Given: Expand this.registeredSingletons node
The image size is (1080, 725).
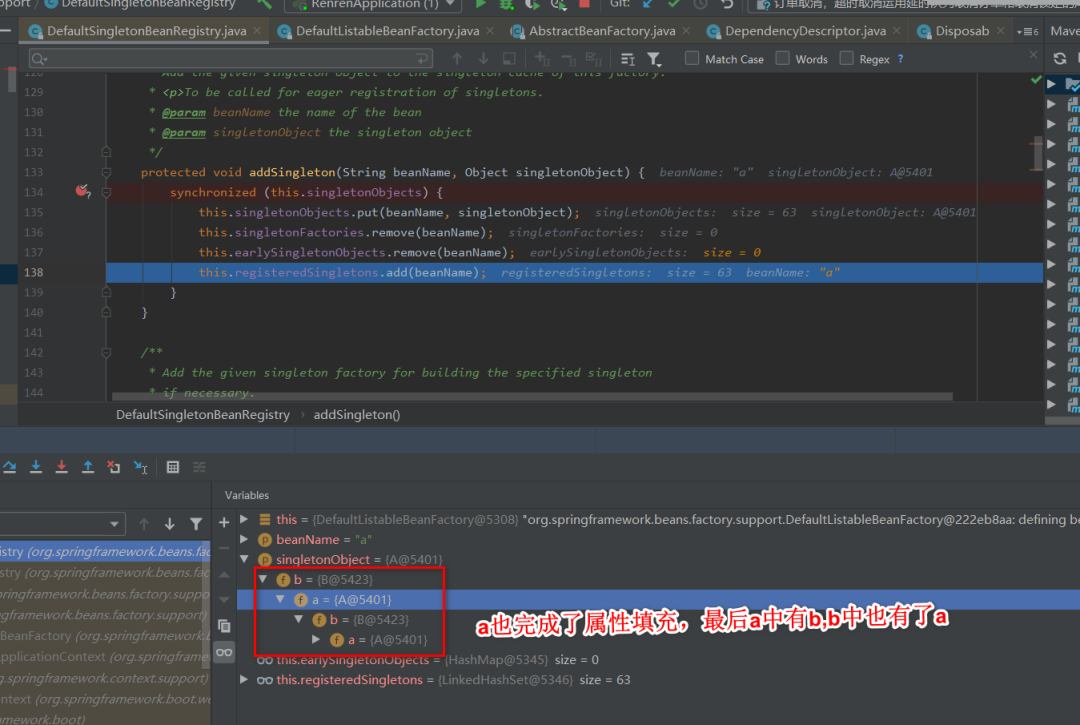Looking at the screenshot, I should (246, 680).
